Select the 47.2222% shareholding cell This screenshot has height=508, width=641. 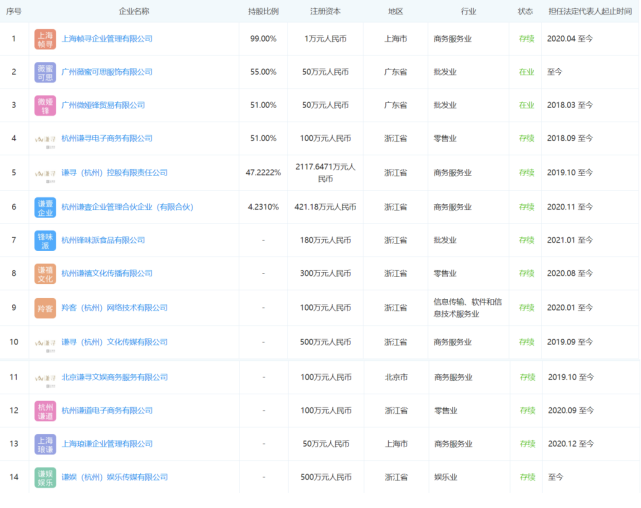263,173
